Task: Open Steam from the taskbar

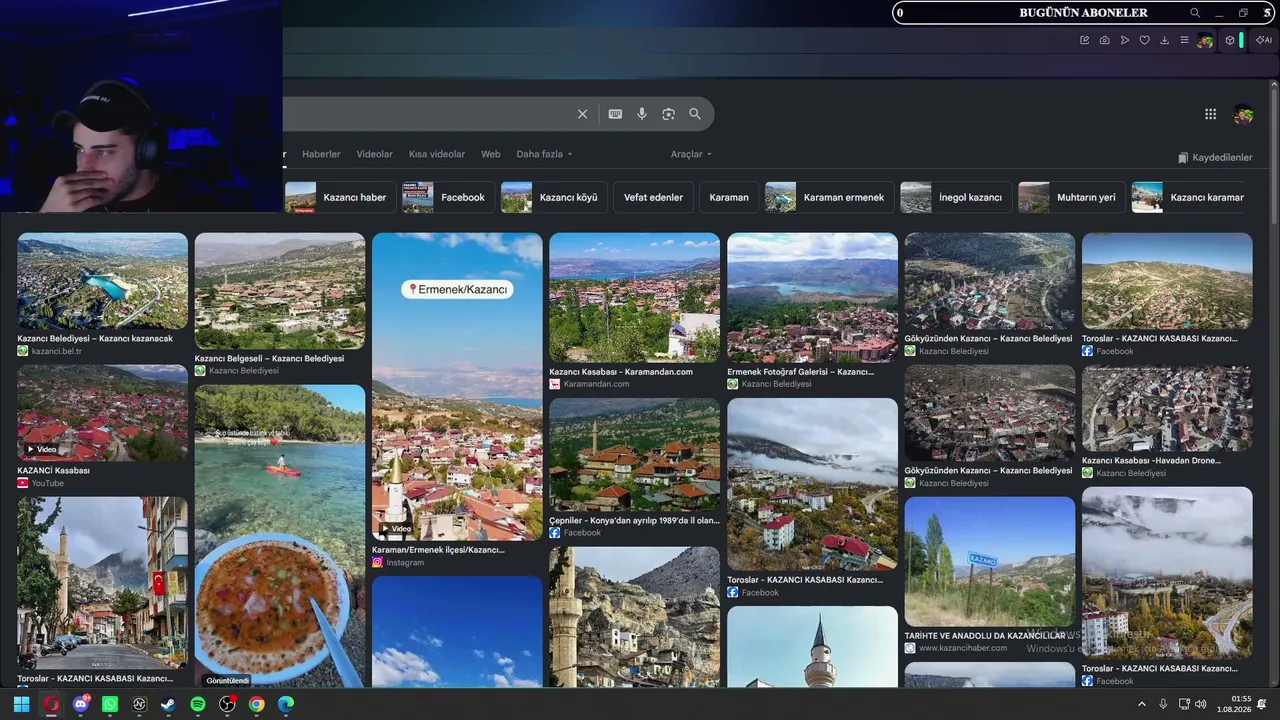Action: click(168, 704)
